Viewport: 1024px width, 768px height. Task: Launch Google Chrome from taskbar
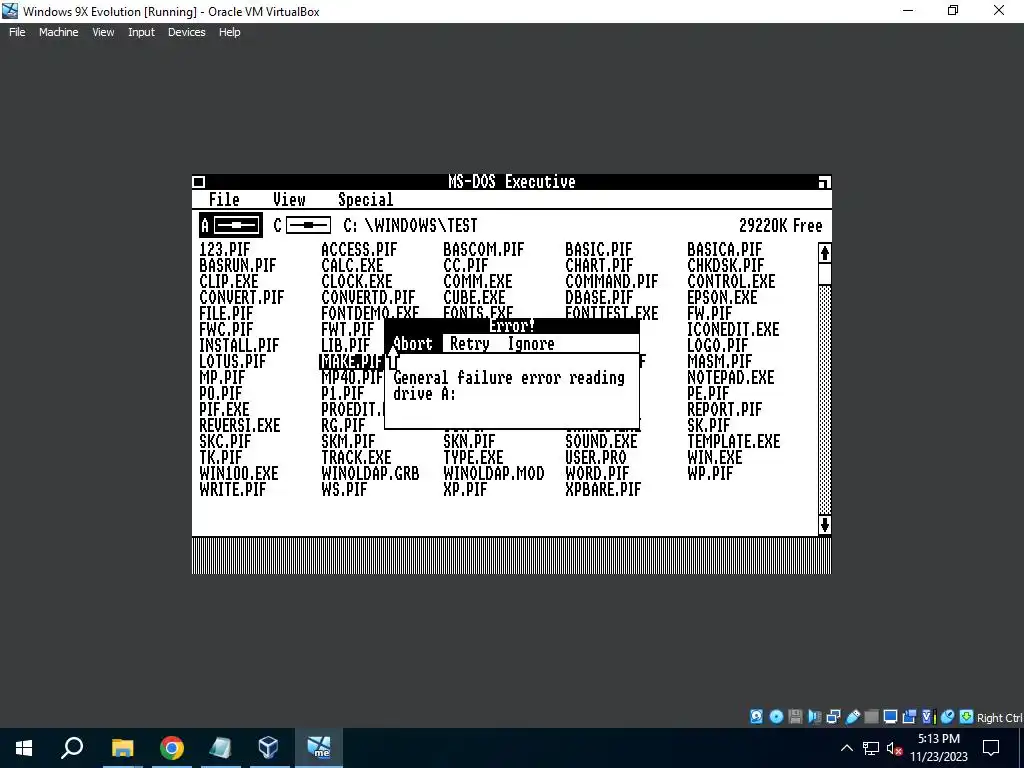tap(172, 748)
